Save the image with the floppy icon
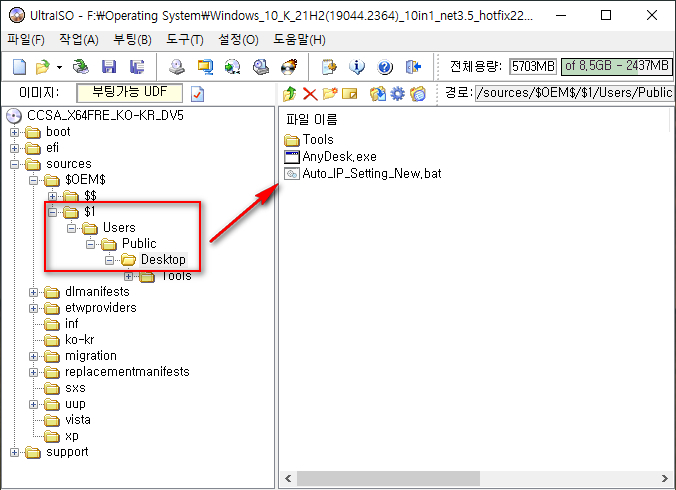Image resolution: width=676 pixels, height=490 pixels. 109,67
